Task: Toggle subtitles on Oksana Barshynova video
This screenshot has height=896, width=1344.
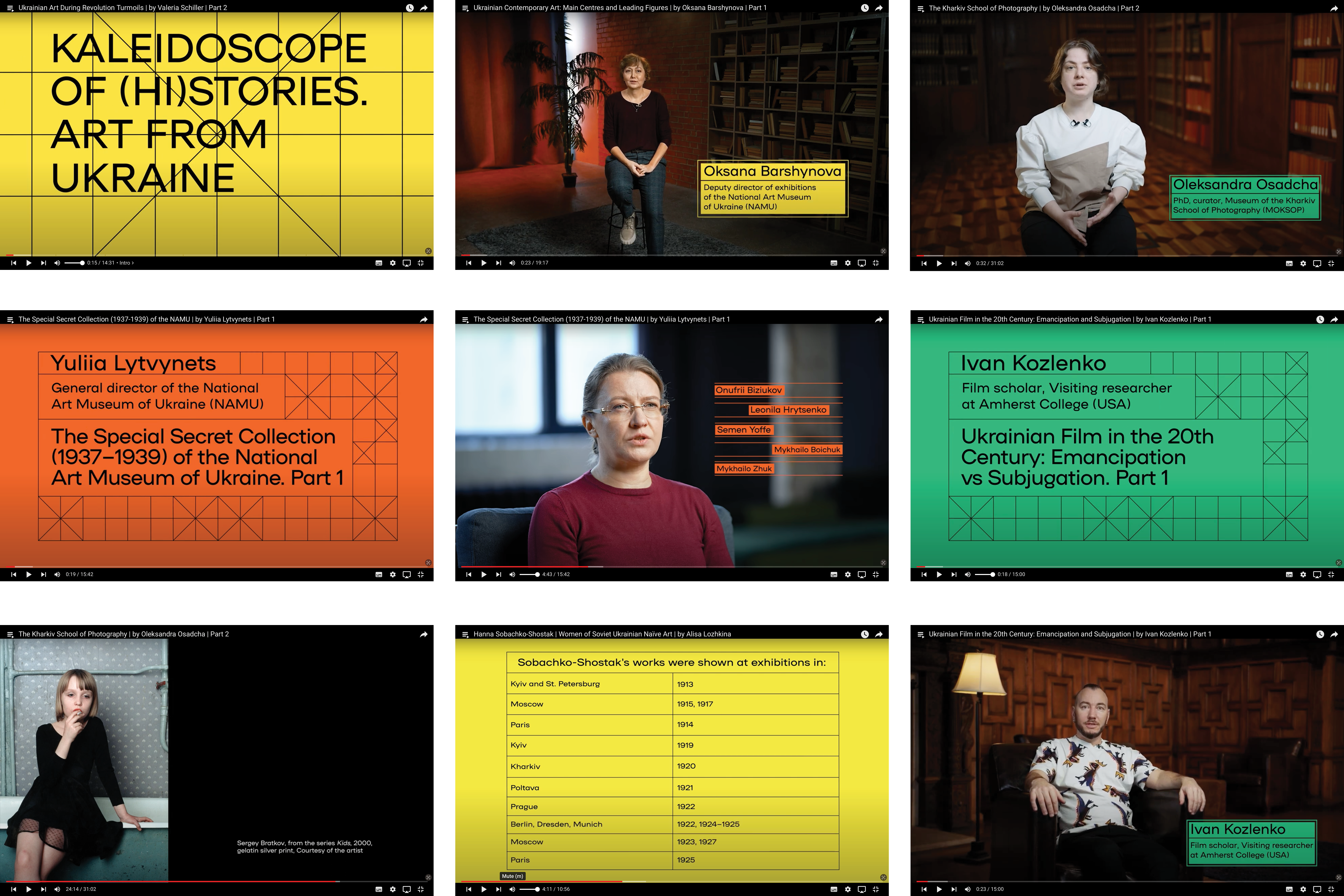Action: point(834,263)
